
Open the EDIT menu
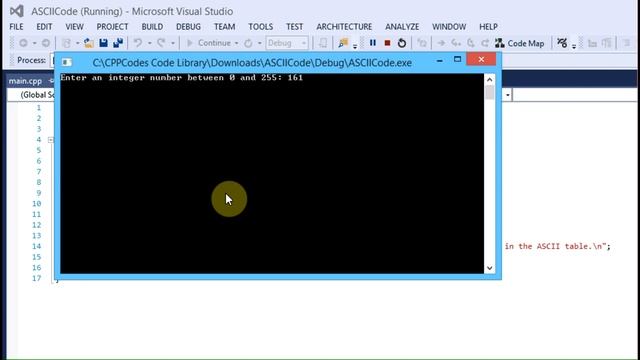pyautogui.click(x=44, y=27)
